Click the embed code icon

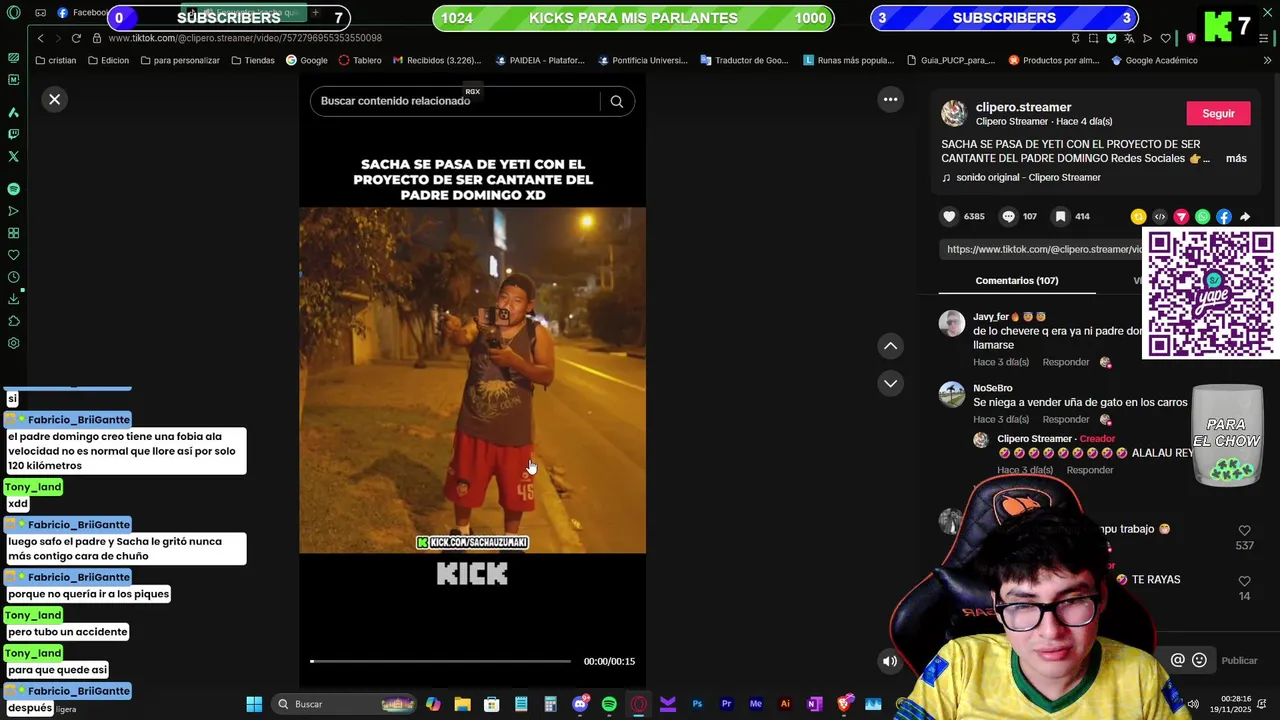click(x=1160, y=216)
